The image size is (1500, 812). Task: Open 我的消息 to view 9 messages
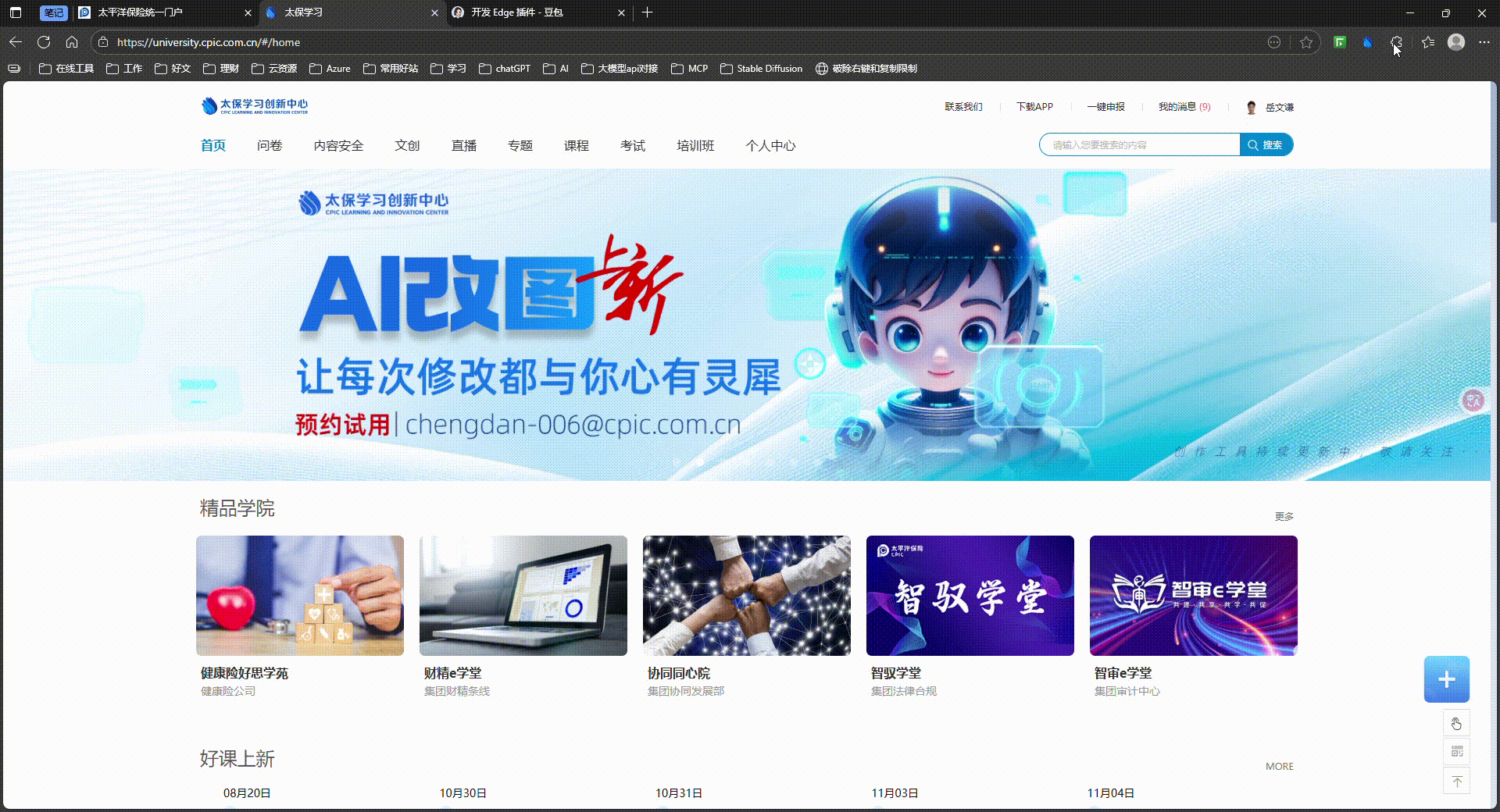coord(1184,107)
